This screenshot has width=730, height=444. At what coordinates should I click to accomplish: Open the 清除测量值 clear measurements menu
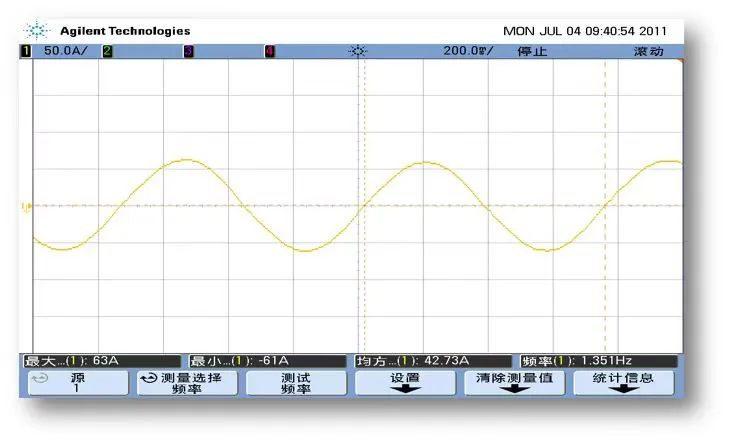[514, 383]
